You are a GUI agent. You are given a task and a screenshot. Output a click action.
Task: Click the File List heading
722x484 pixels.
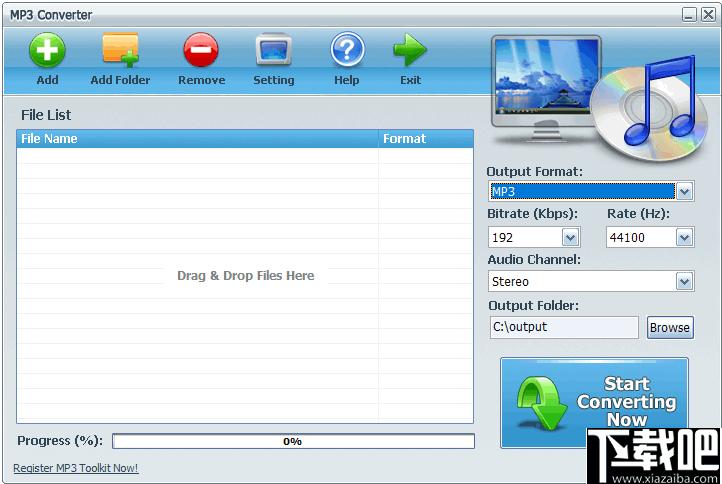(46, 115)
